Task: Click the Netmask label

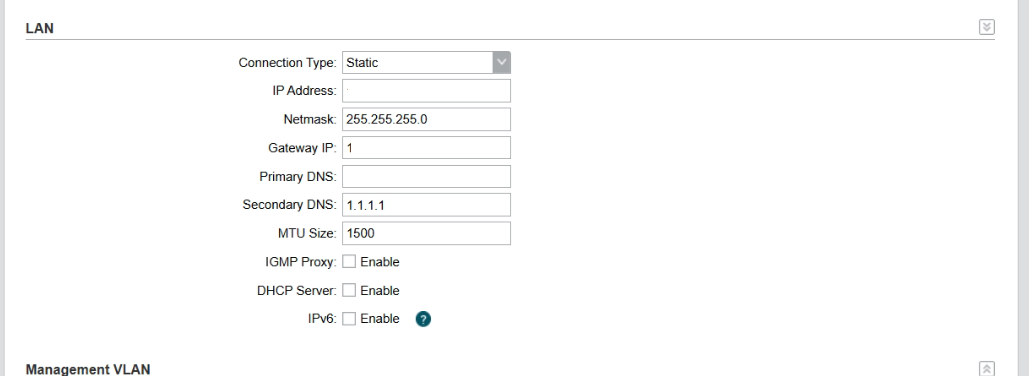Action: [310, 119]
